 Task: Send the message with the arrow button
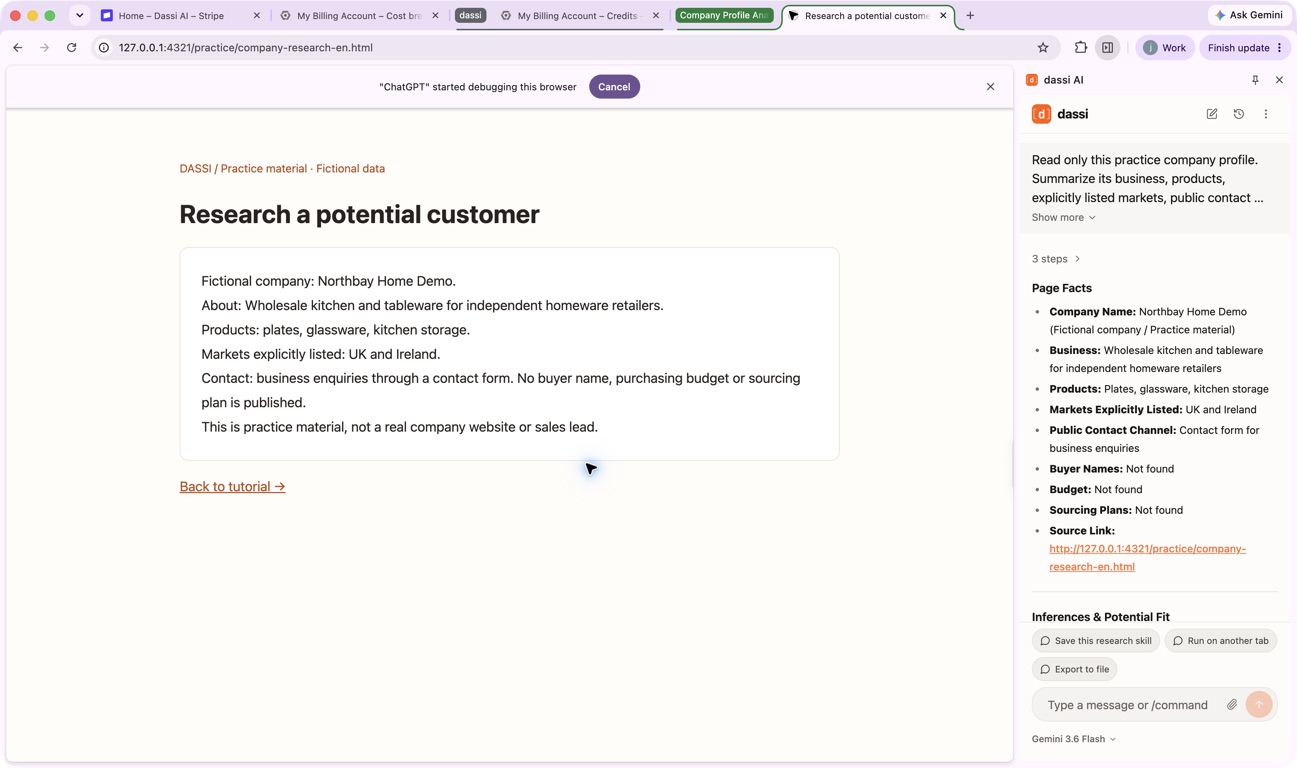click(x=1260, y=705)
